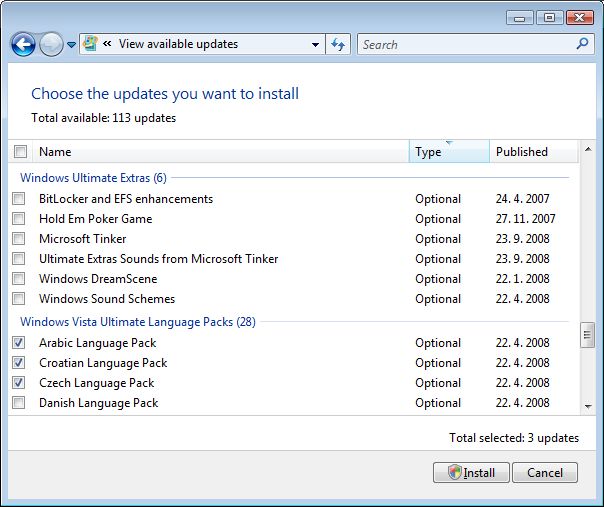This screenshot has height=507, width=604.
Task: Click the Cancel button
Action: tap(545, 473)
